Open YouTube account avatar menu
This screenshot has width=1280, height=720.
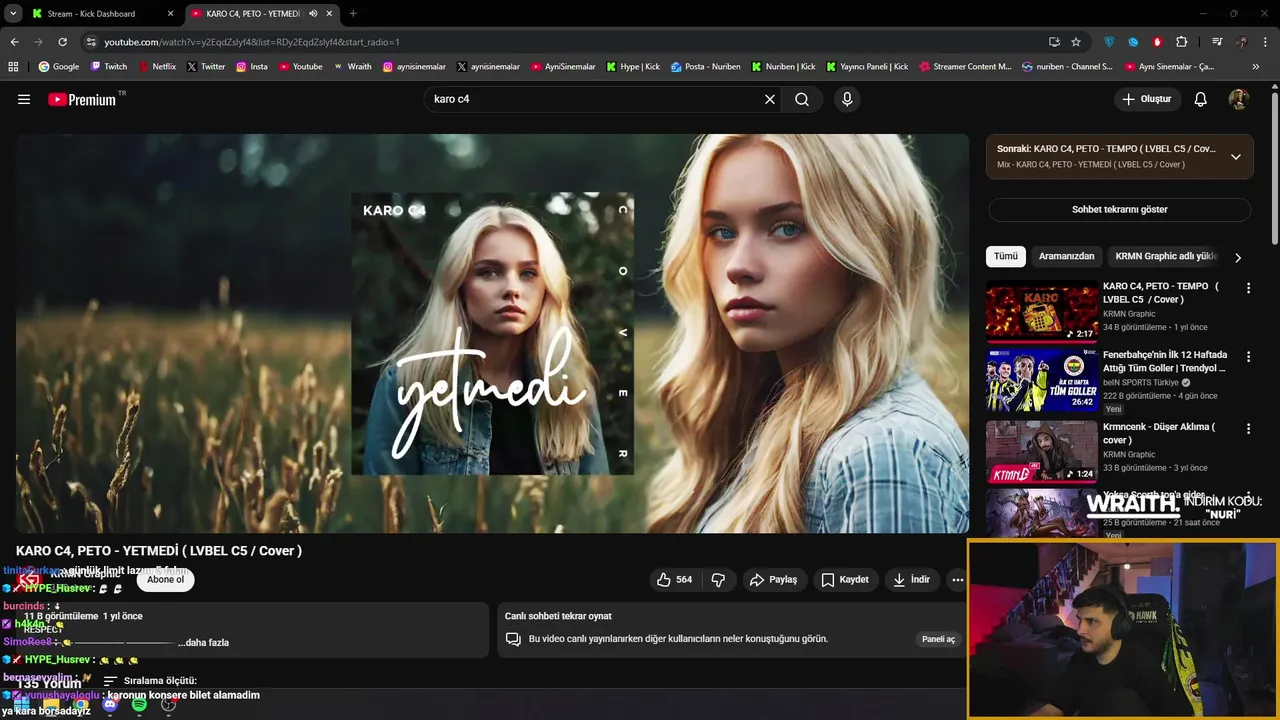point(1239,99)
